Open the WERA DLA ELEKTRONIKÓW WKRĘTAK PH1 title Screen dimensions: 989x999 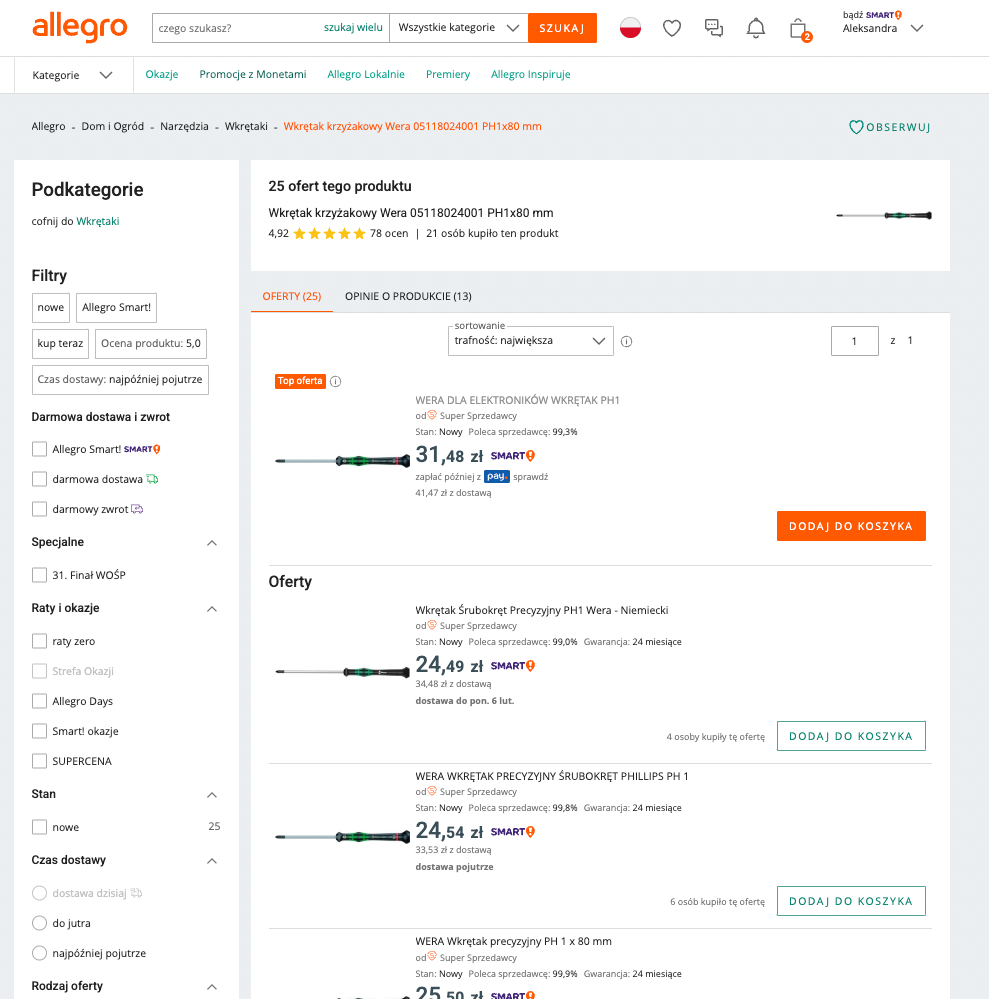click(517, 400)
